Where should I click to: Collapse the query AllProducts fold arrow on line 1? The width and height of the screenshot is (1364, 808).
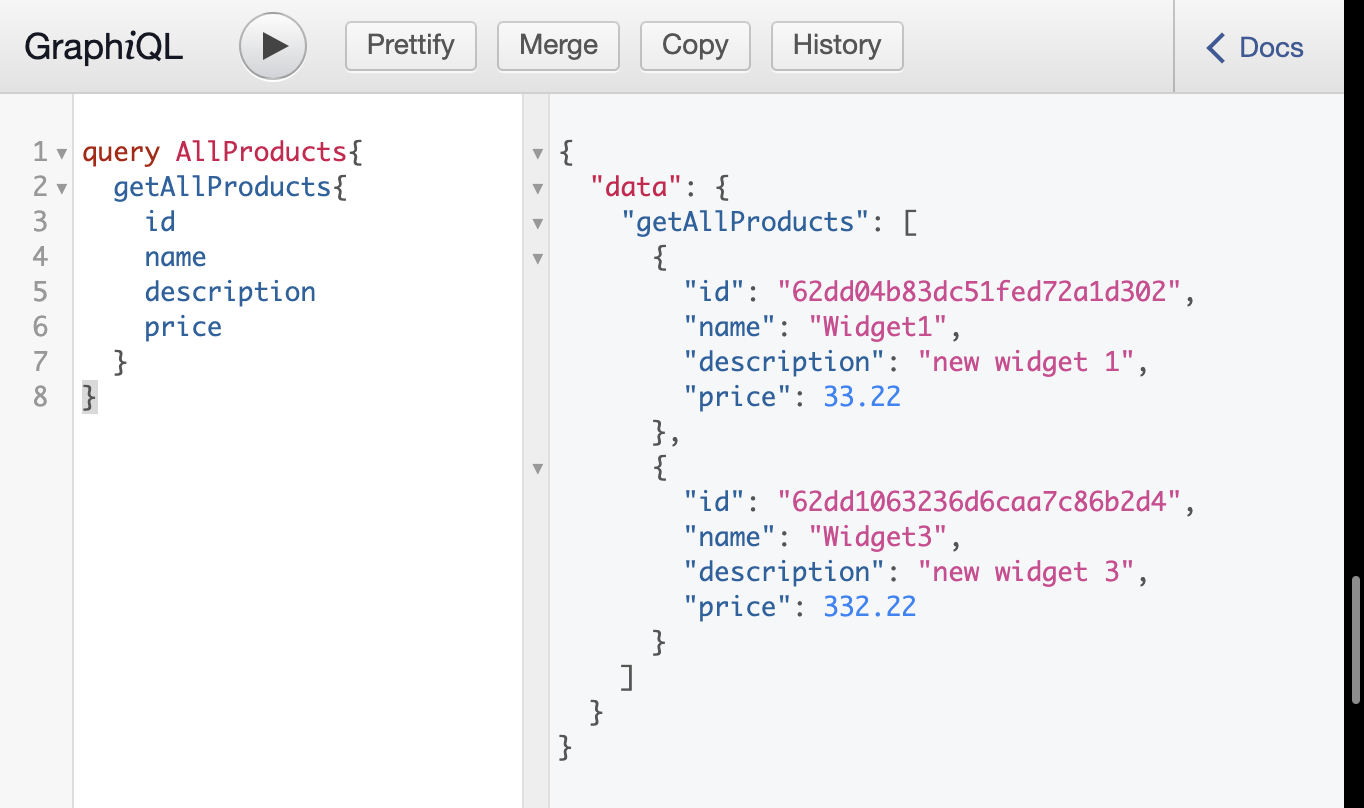click(x=62, y=154)
